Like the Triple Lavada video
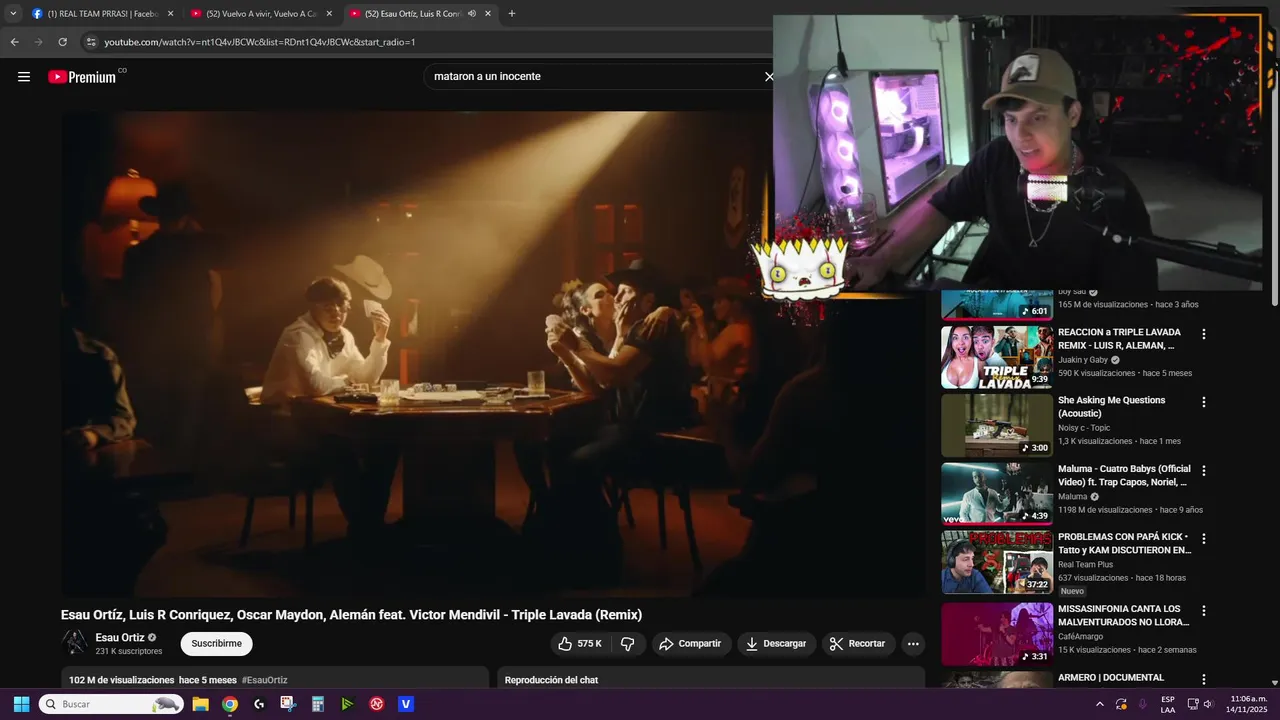Viewport: 1280px width, 720px height. (580, 644)
